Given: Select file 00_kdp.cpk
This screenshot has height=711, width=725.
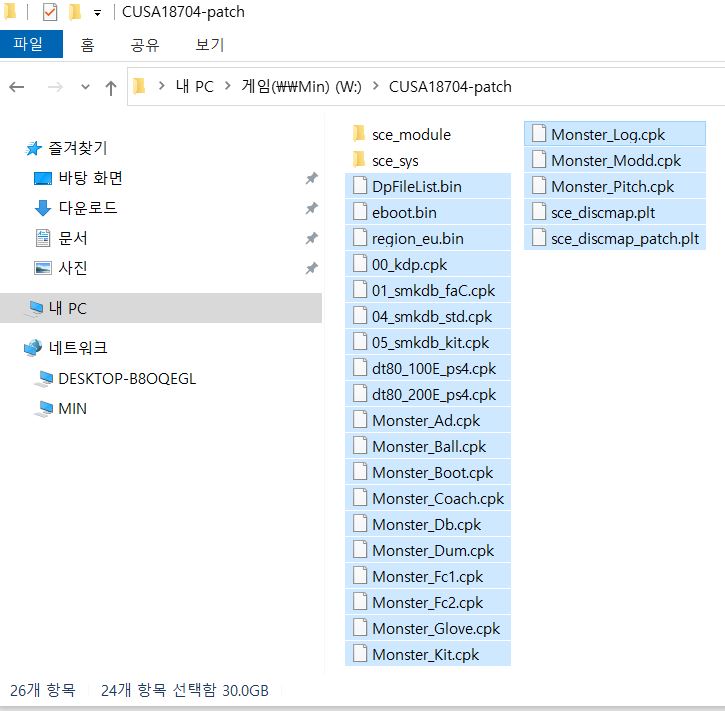Looking at the screenshot, I should click(428, 264).
